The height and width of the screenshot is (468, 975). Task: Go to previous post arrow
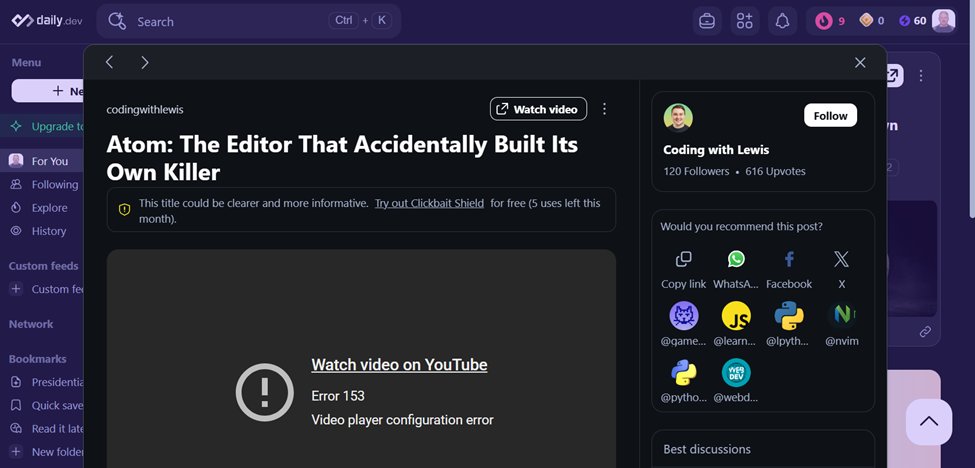[109, 62]
